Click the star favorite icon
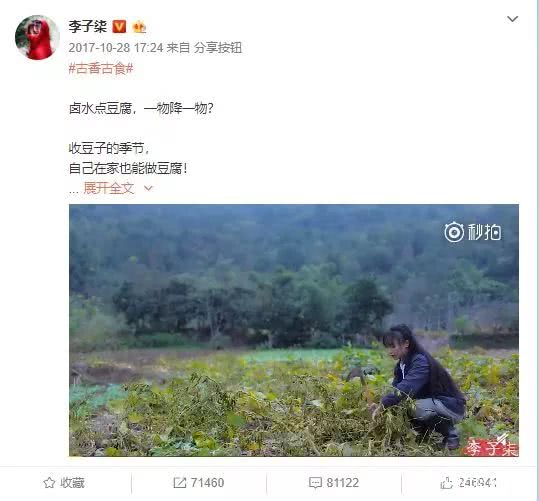The width and height of the screenshot is (539, 501). click(x=49, y=483)
